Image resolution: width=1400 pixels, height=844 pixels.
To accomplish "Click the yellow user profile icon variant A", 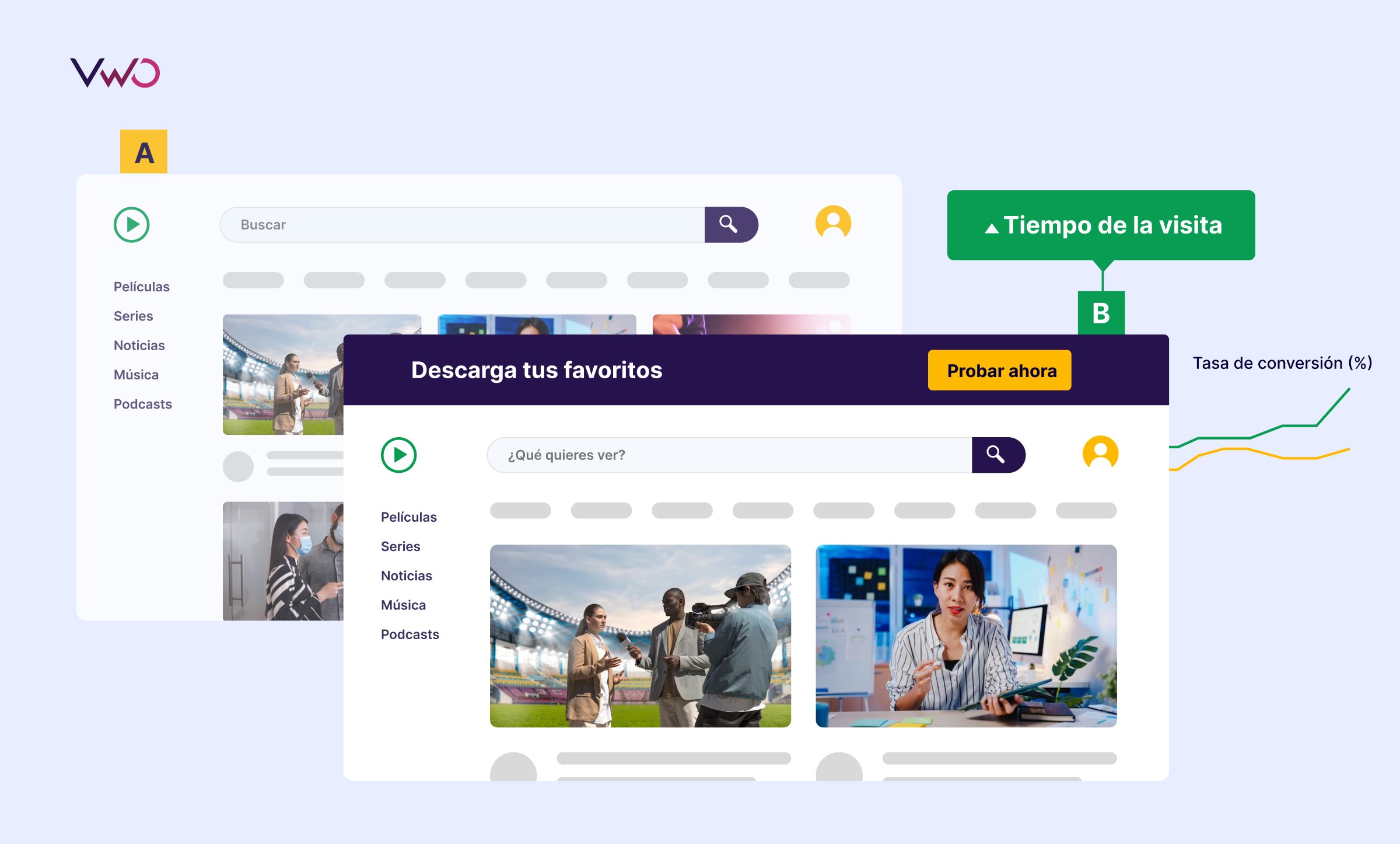I will pos(832,223).
